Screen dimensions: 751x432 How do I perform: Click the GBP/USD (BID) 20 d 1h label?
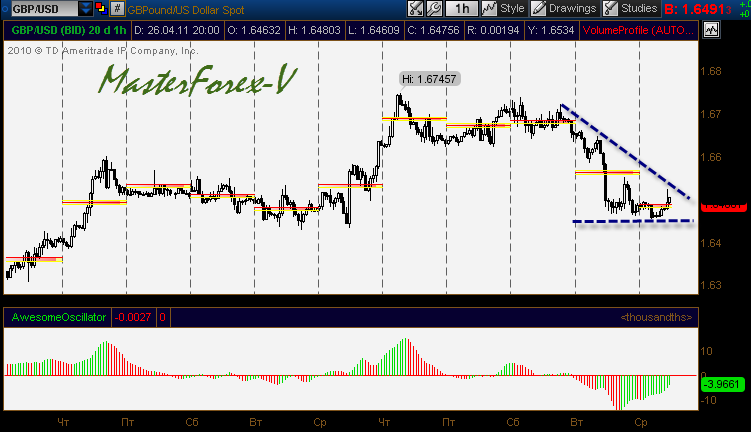tap(68, 30)
